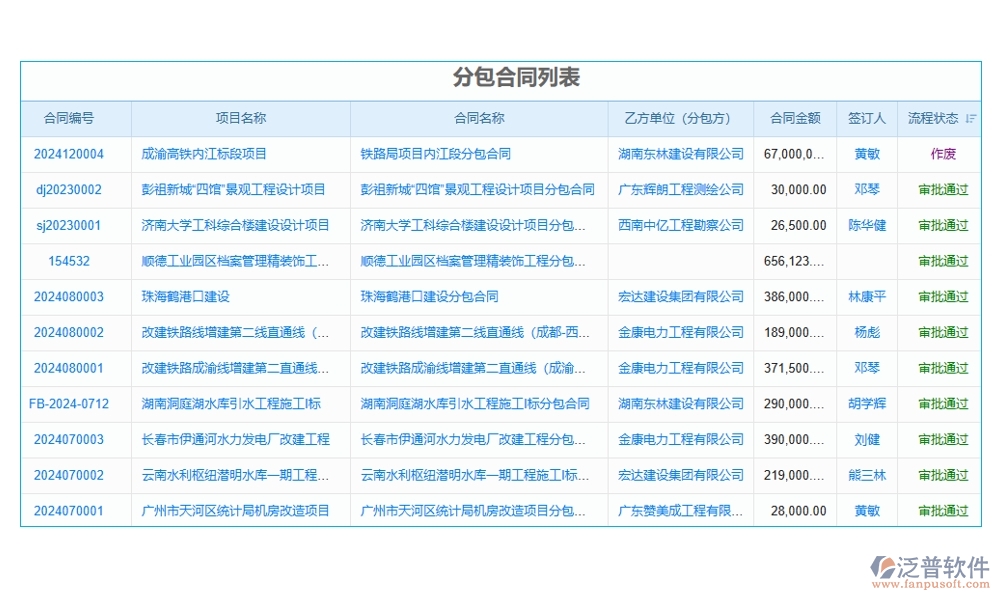Image resolution: width=1000 pixels, height=600 pixels.
Task: Click the 分包合同列表 title bar
Action: 500,77
